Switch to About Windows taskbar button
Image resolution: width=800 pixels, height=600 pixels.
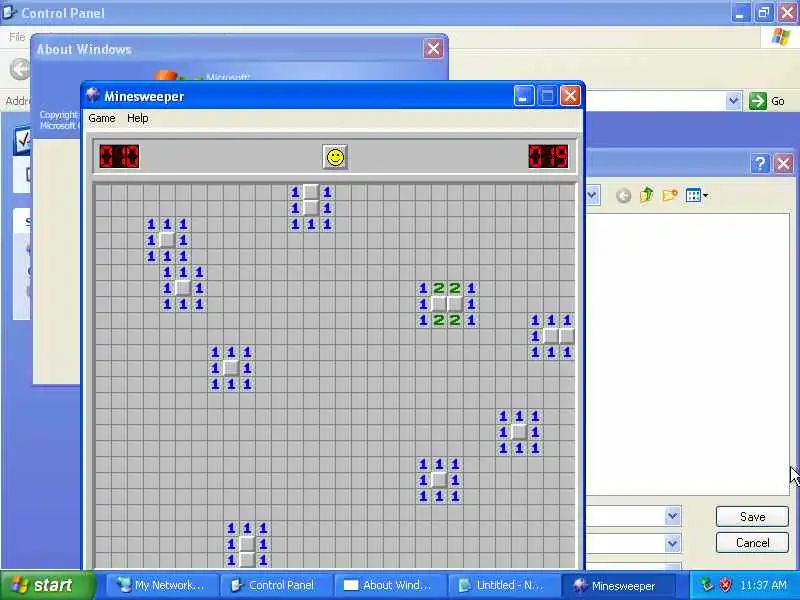click(391, 585)
